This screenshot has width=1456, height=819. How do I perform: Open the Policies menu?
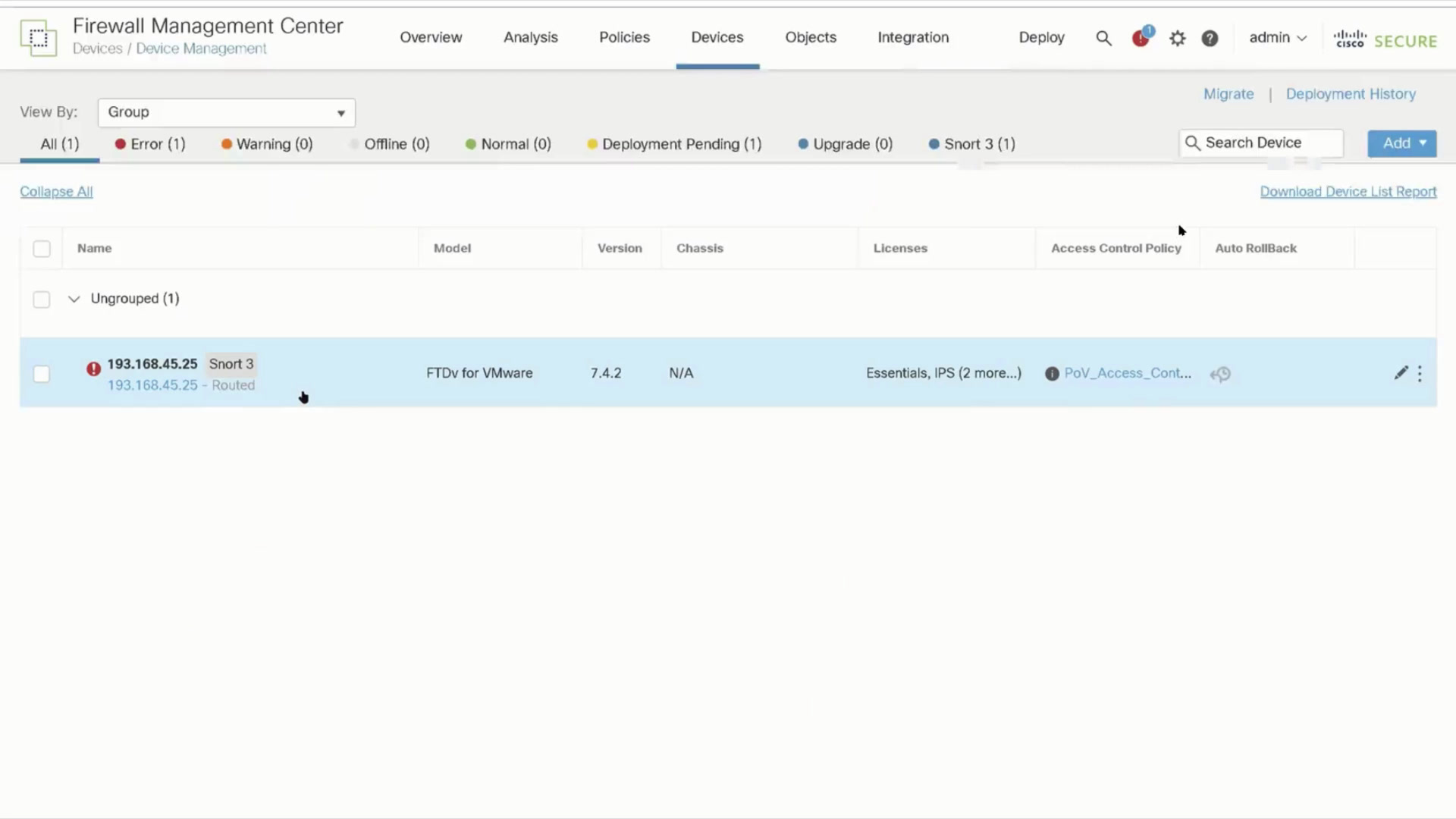point(624,37)
